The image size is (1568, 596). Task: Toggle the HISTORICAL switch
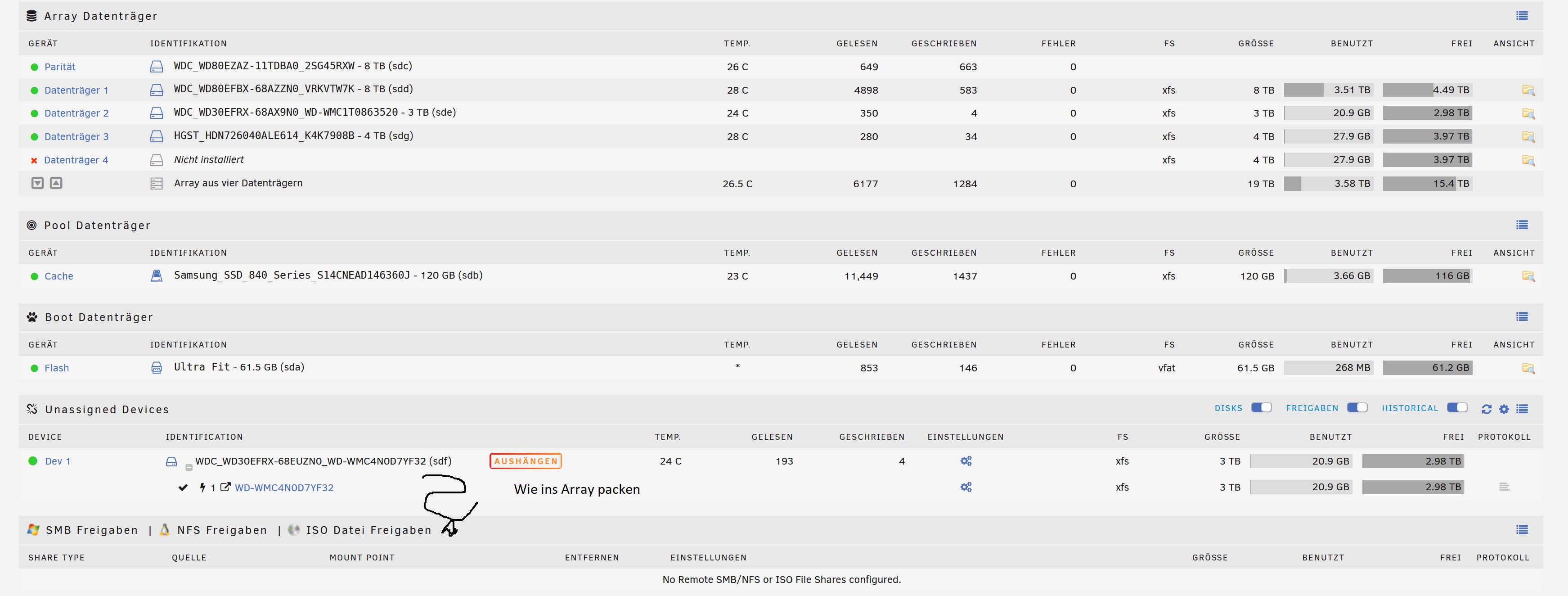coord(1457,408)
